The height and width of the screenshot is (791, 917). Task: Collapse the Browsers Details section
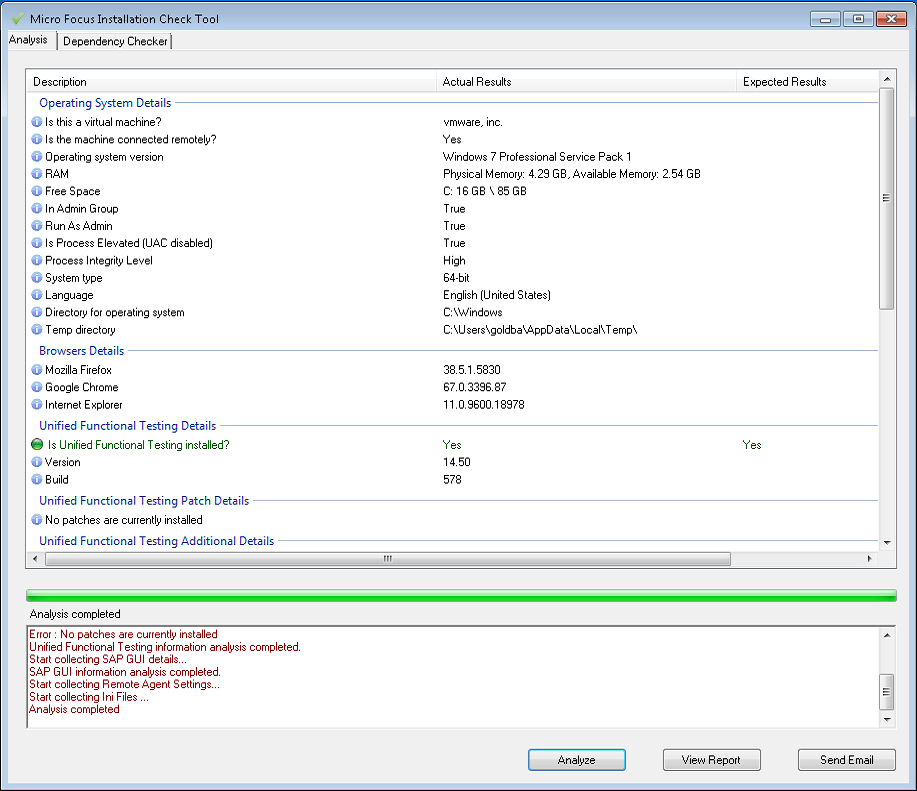click(80, 350)
